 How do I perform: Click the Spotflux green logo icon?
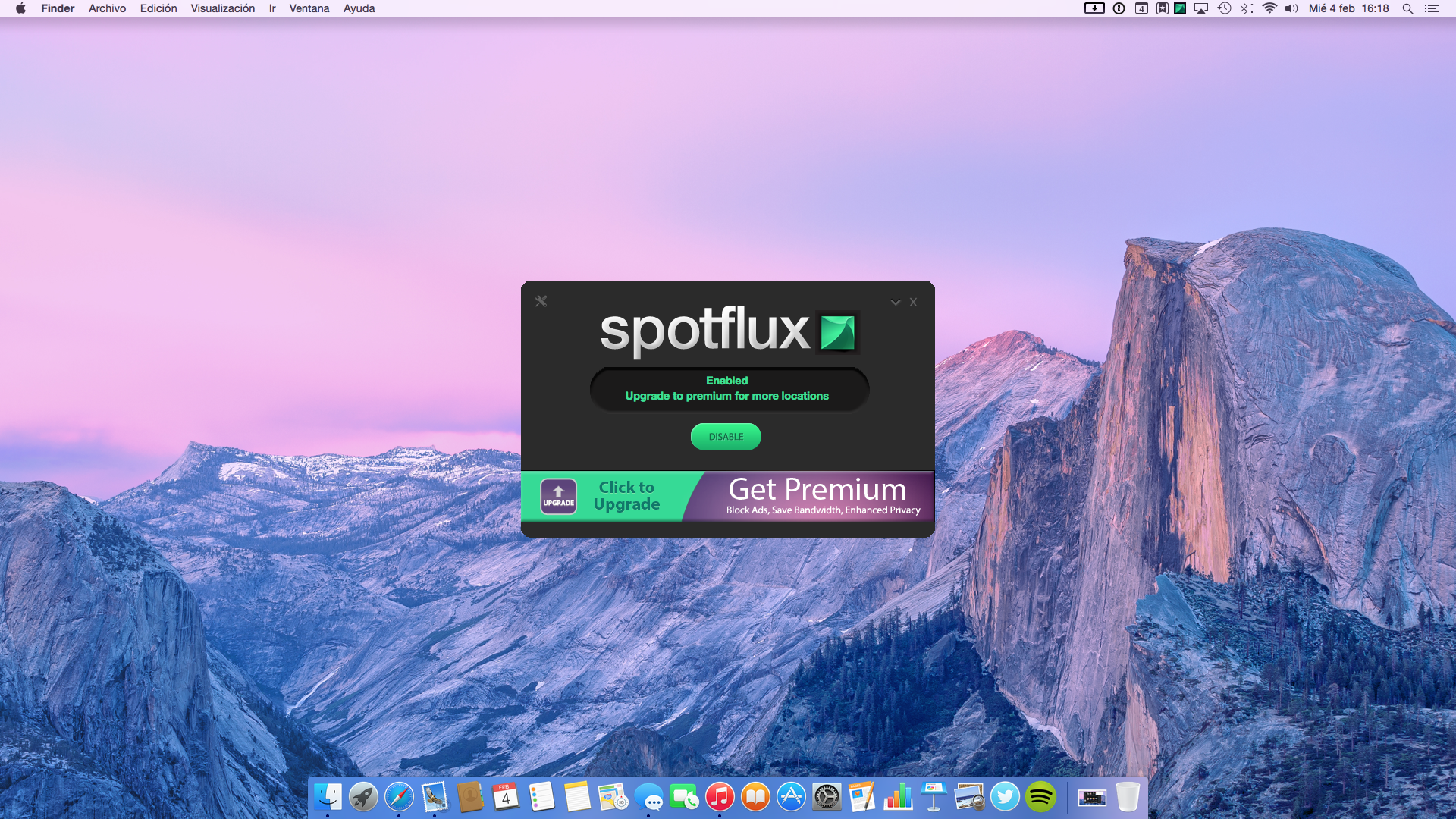coord(838,332)
